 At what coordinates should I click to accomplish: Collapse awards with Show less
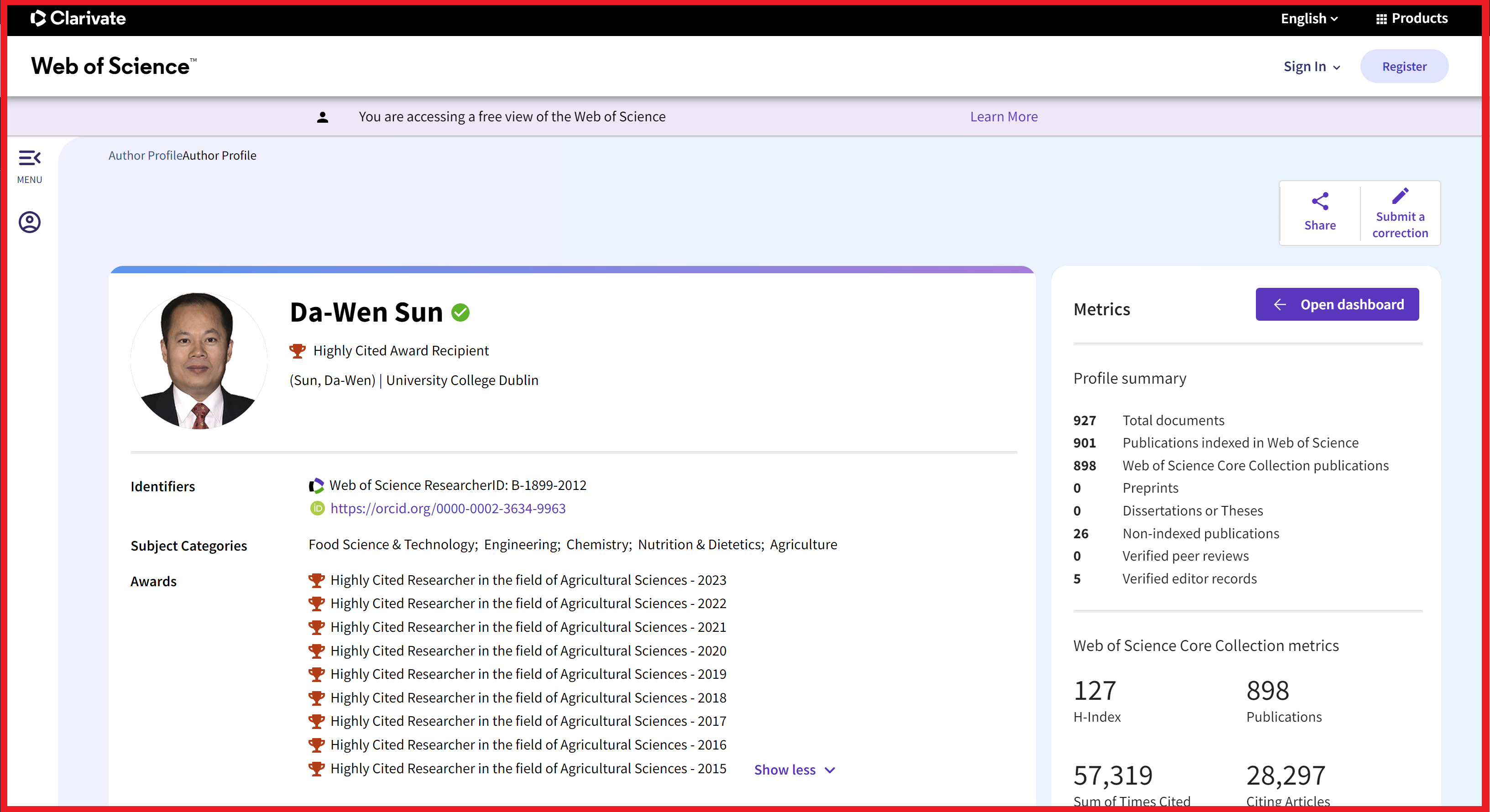[x=794, y=770]
